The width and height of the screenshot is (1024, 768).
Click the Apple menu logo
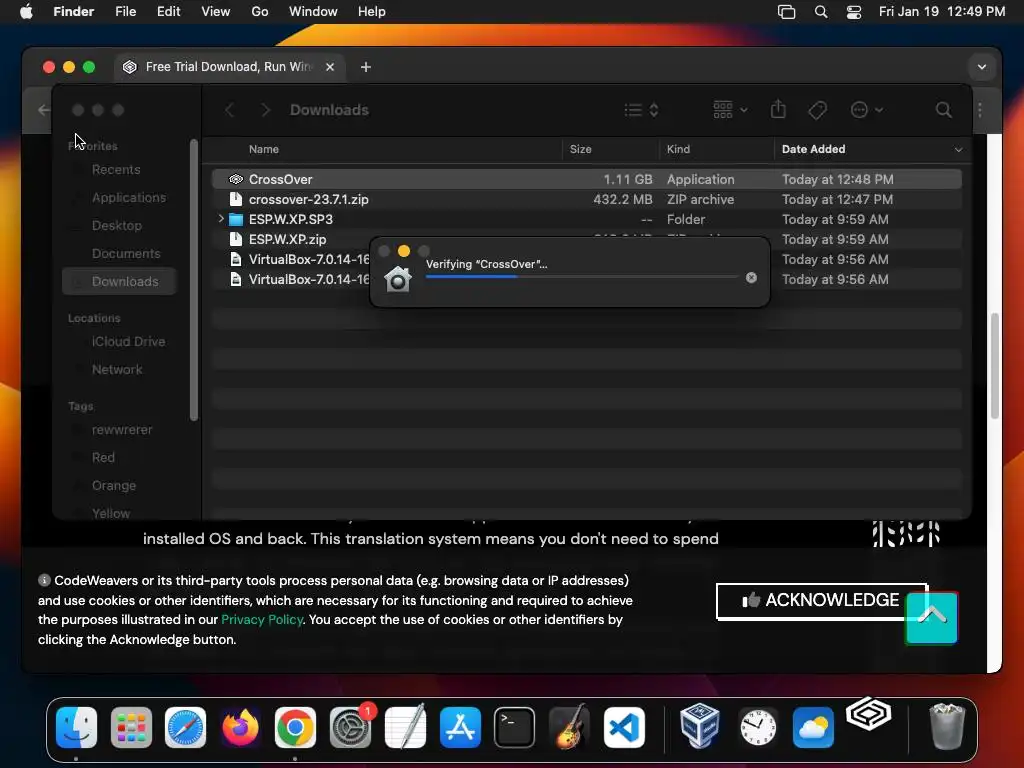click(x=26, y=12)
